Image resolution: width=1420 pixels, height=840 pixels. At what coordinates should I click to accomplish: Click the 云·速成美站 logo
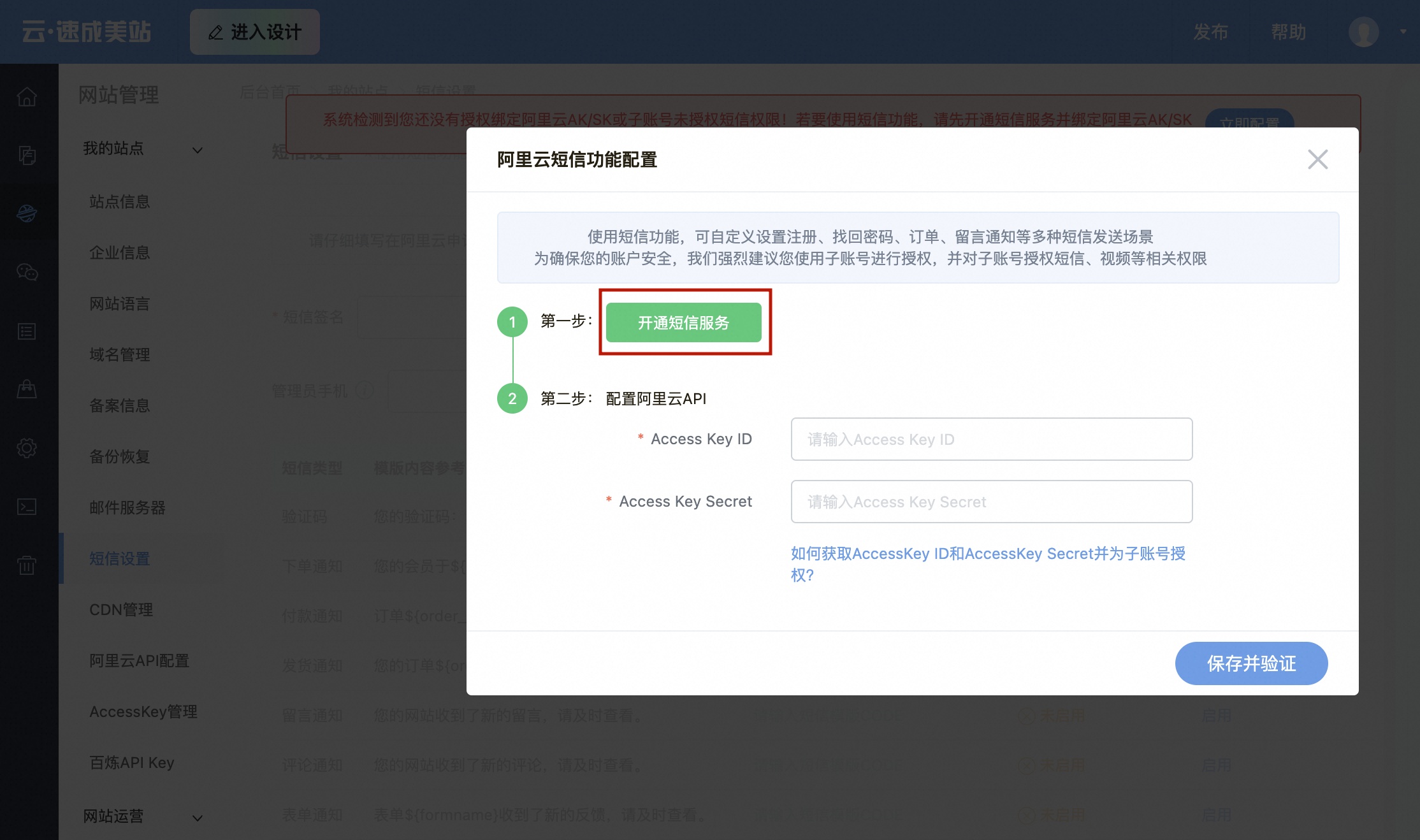click(x=86, y=32)
